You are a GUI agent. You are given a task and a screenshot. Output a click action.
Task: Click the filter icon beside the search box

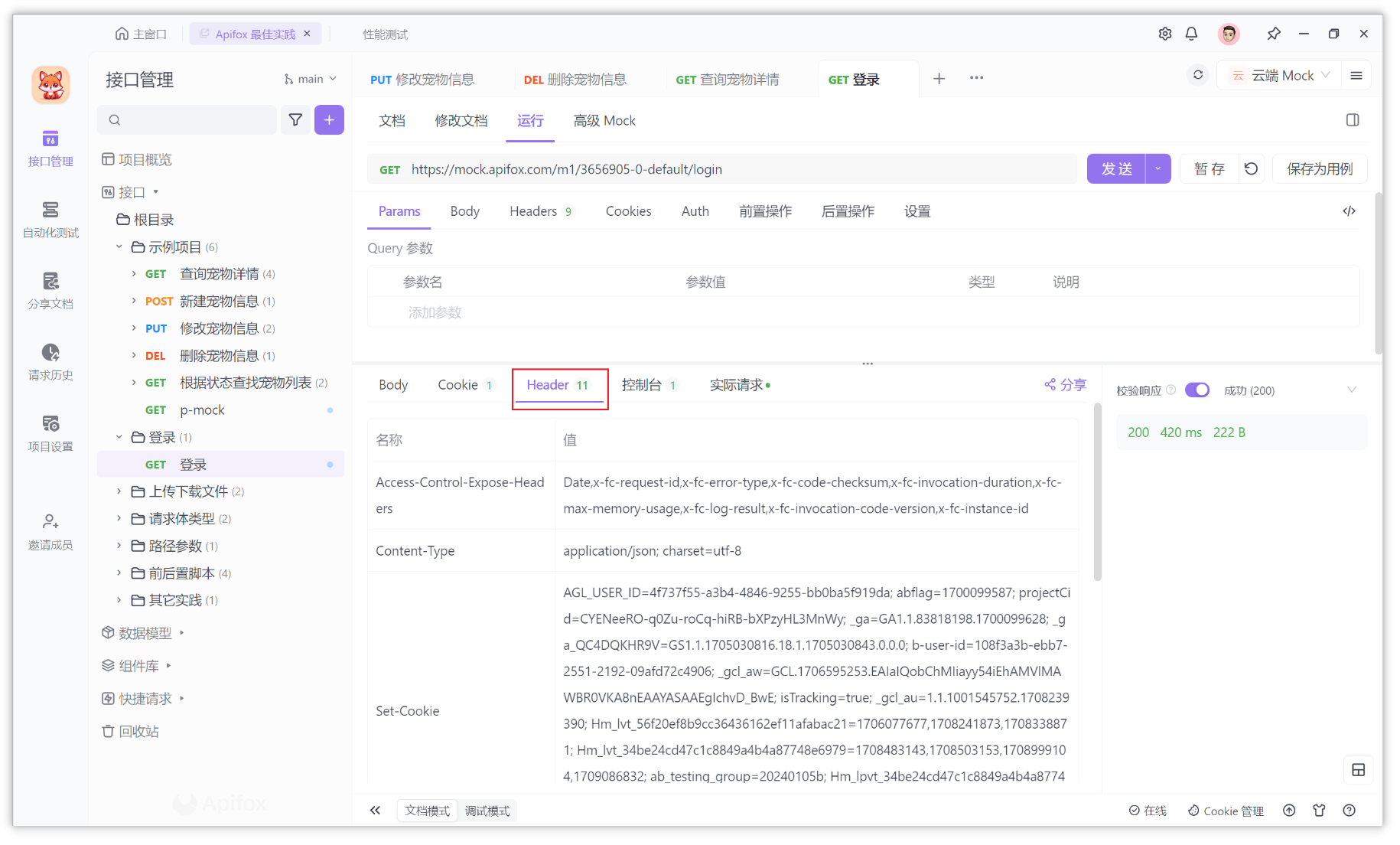click(295, 119)
